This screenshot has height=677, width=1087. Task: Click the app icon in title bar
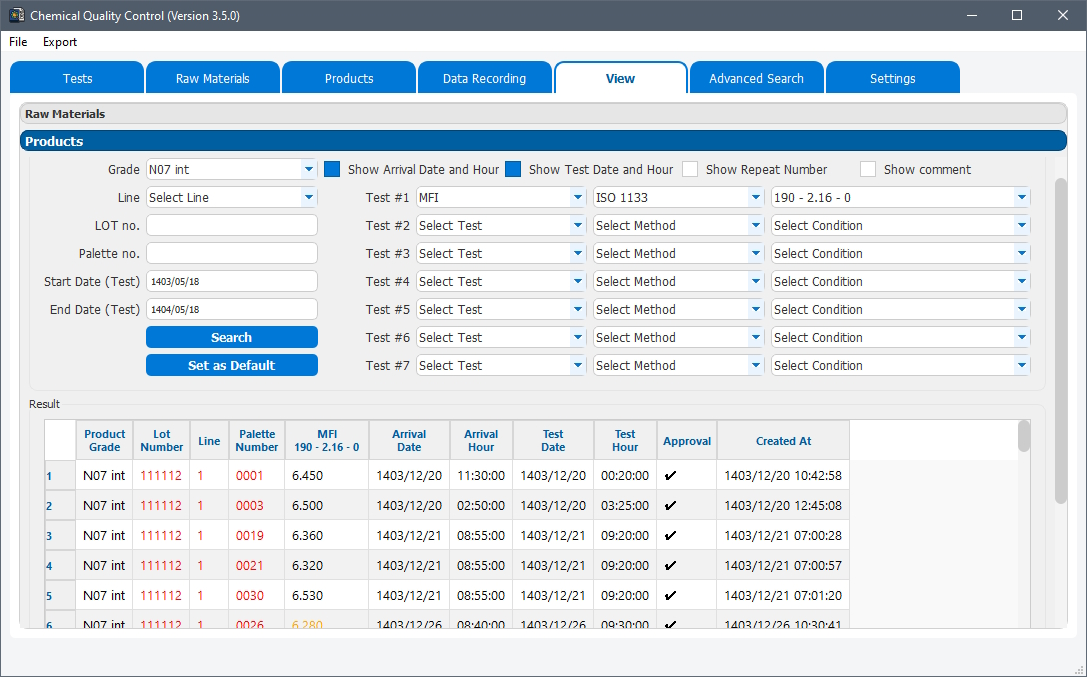(x=16, y=16)
